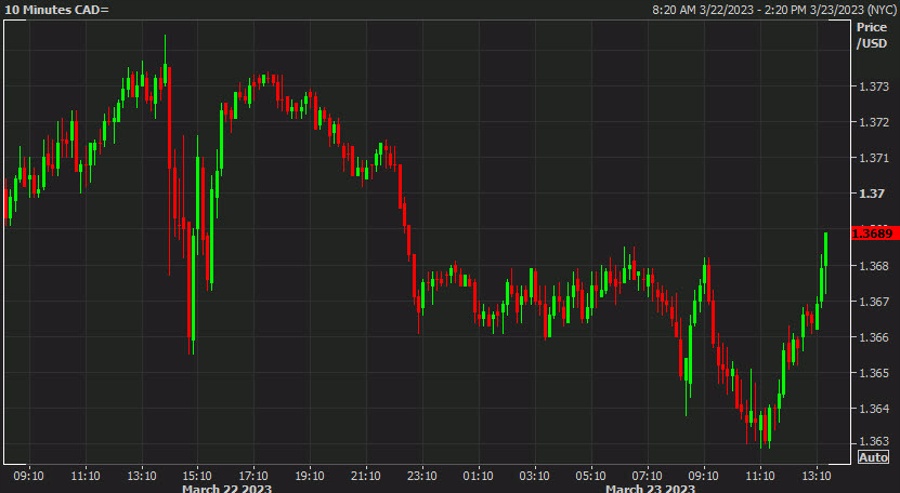Click the date range text in the header
The height and width of the screenshot is (493, 900).
point(774,10)
